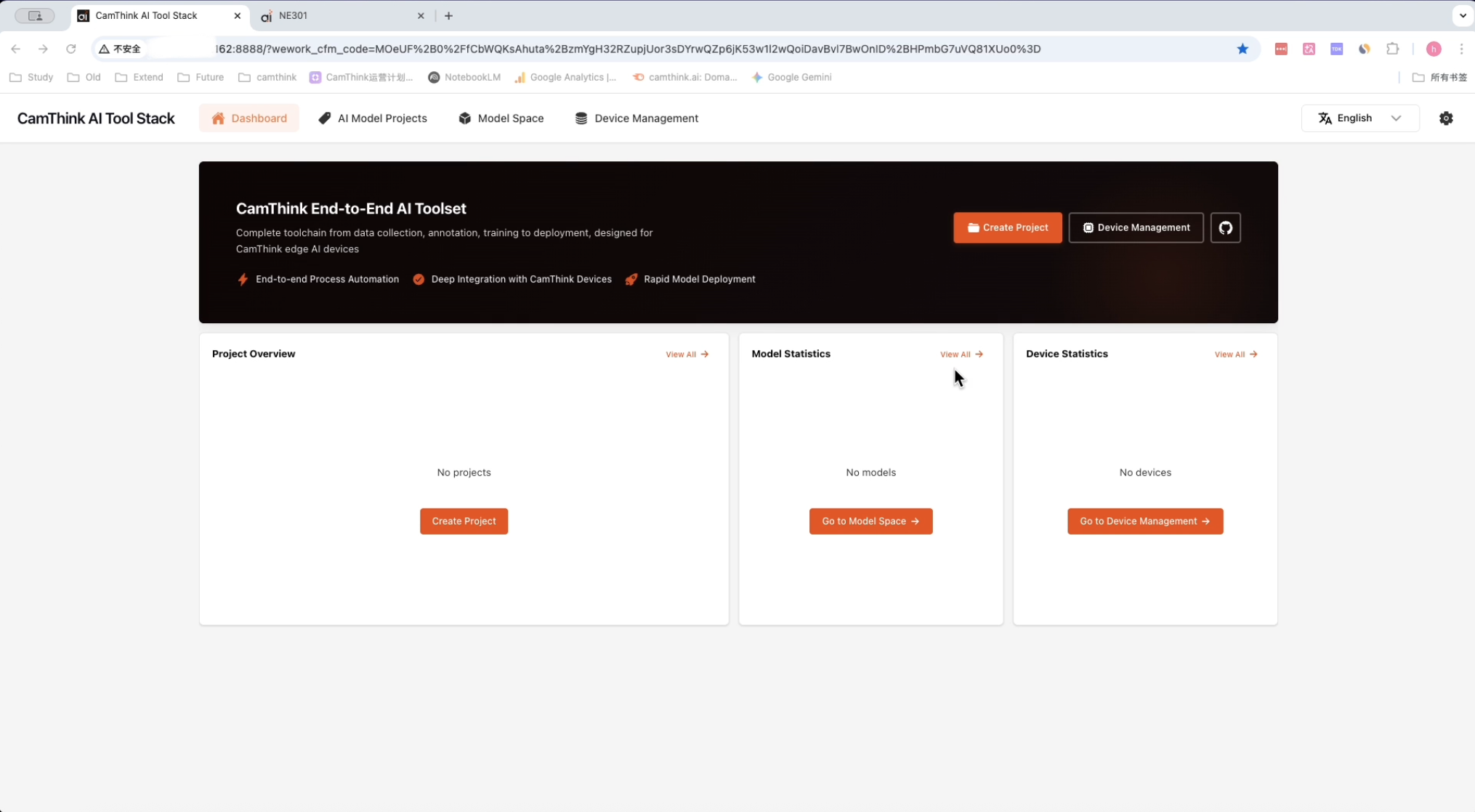Image resolution: width=1475 pixels, height=812 pixels.
Task: View All in Device Statistics
Action: point(1235,354)
